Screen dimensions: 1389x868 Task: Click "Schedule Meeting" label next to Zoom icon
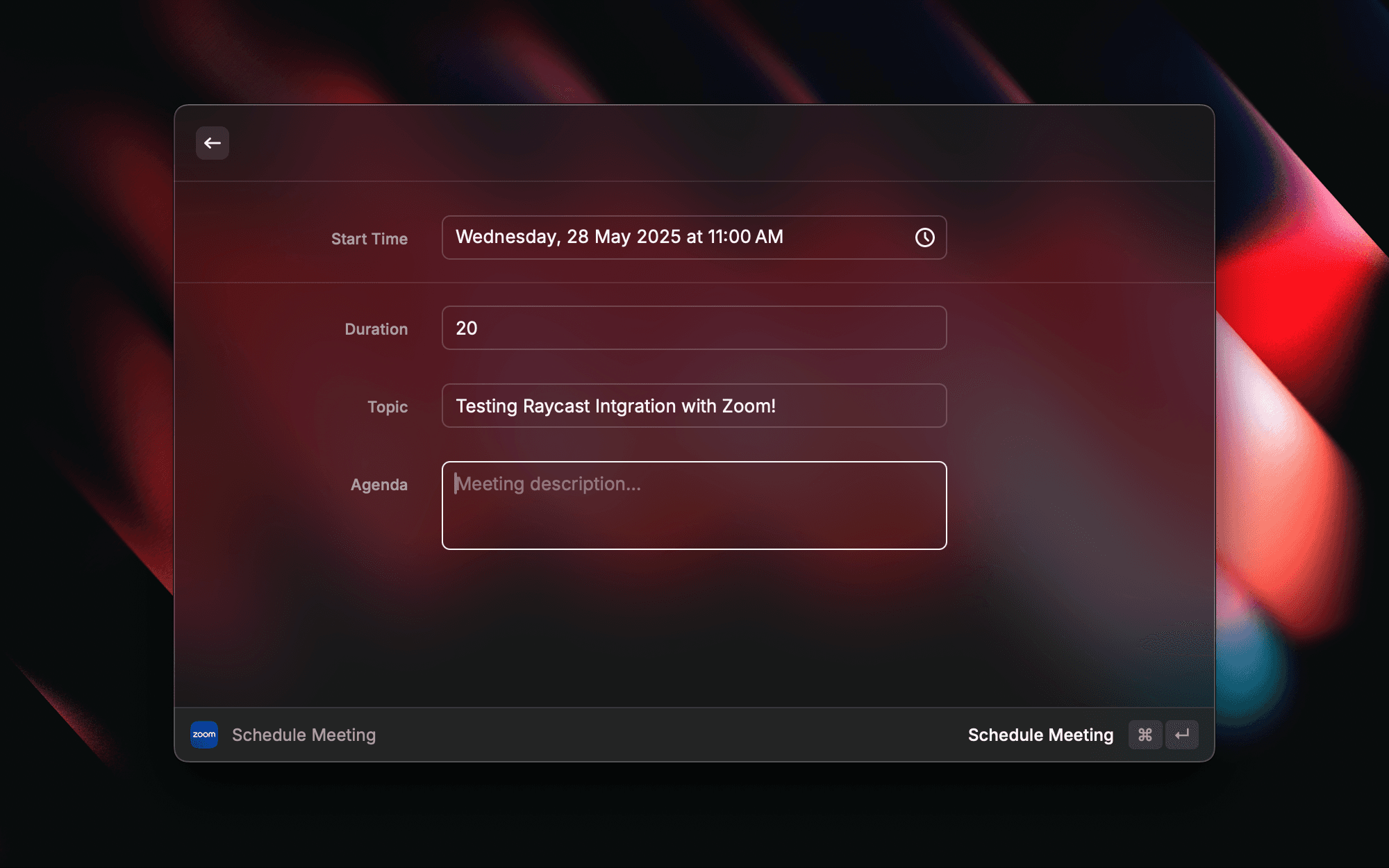click(x=303, y=735)
